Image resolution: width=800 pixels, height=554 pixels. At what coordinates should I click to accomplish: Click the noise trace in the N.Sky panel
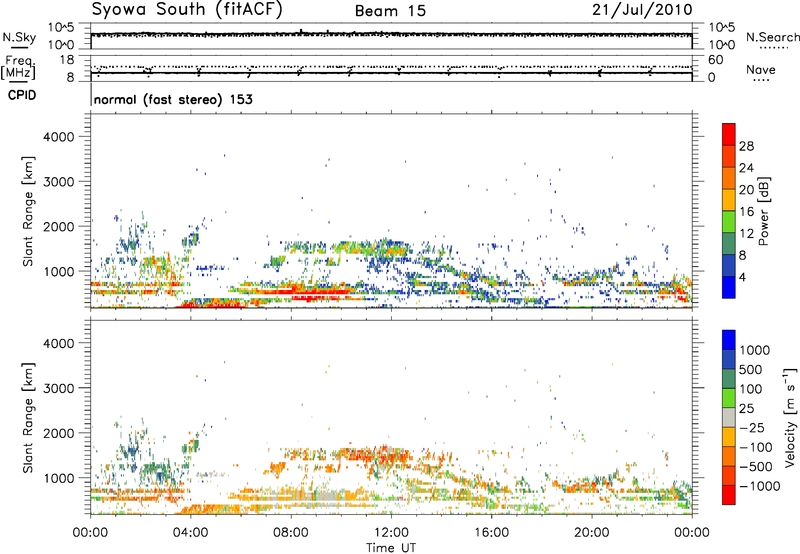point(391,35)
